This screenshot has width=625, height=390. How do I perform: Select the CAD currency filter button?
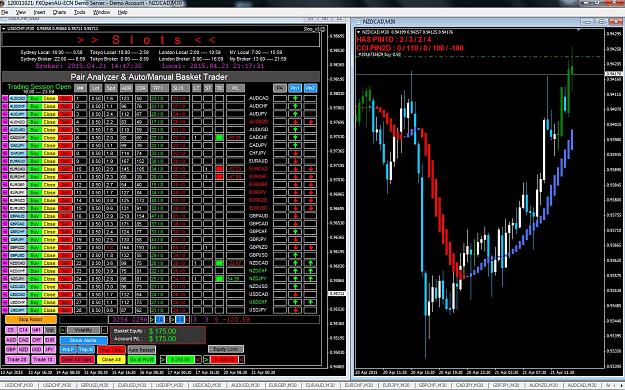point(24,340)
